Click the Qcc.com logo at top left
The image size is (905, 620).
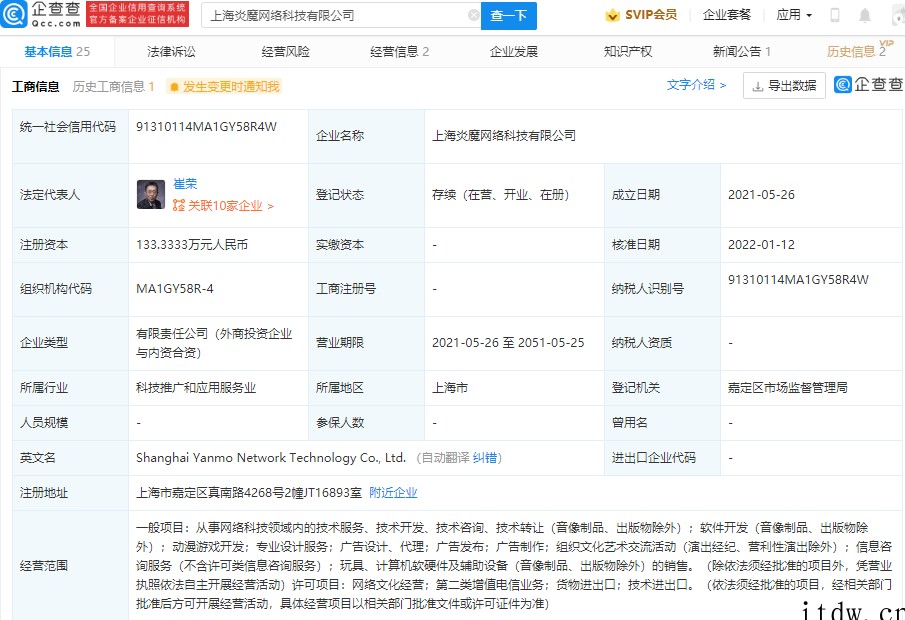[40, 14]
